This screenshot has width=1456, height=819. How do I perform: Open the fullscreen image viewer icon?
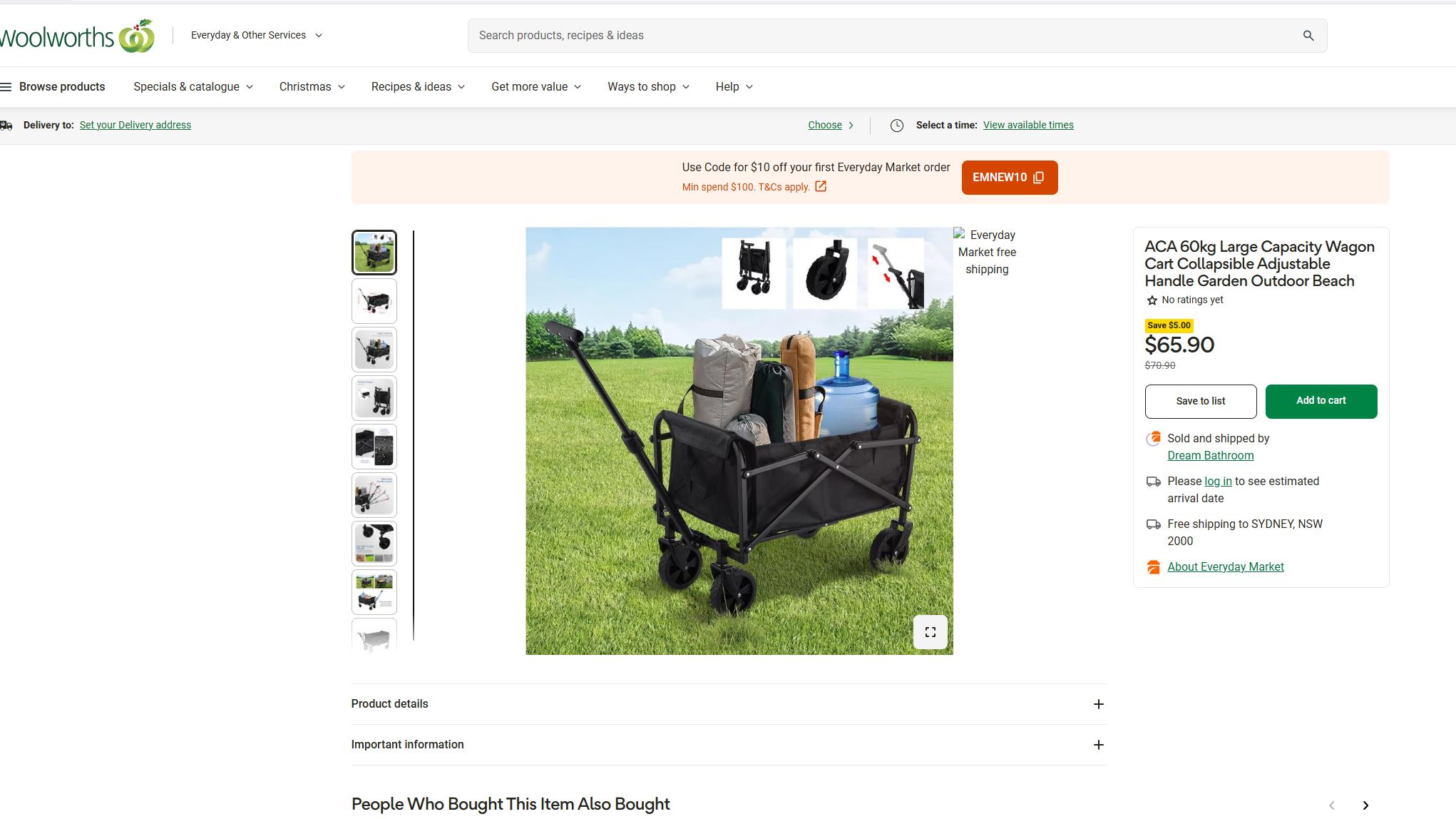930,632
